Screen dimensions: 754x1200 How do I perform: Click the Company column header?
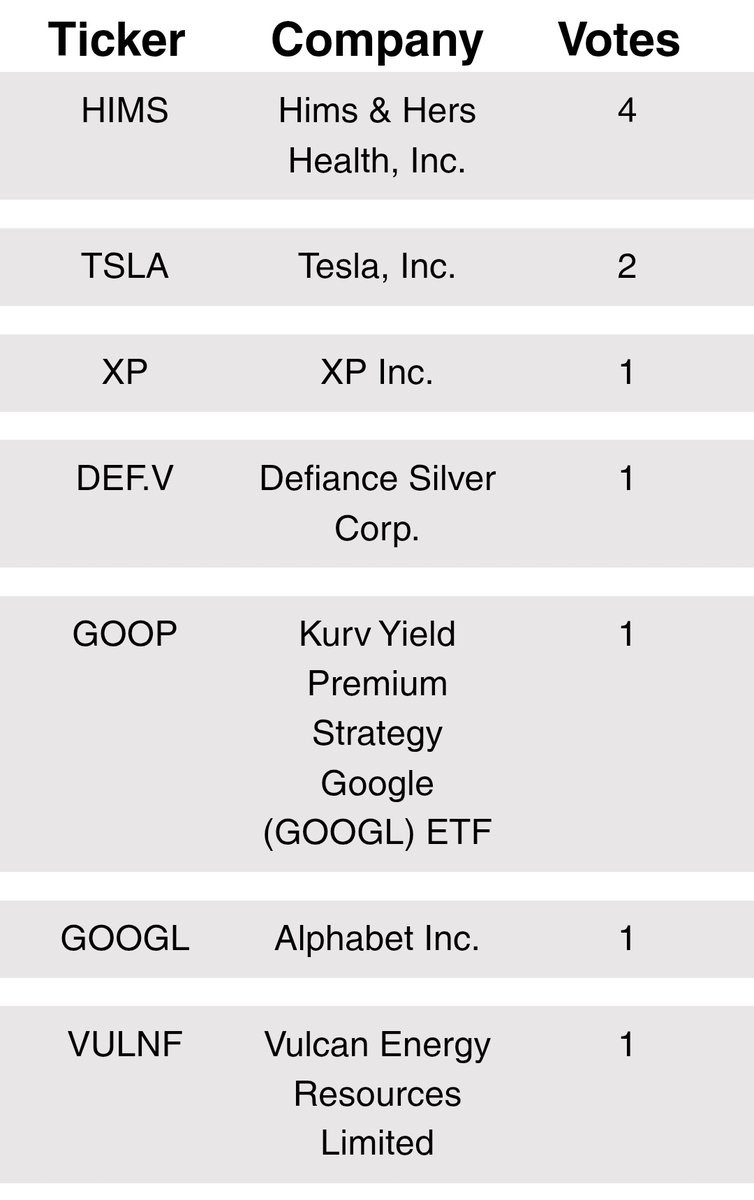pyautogui.click(x=377, y=42)
